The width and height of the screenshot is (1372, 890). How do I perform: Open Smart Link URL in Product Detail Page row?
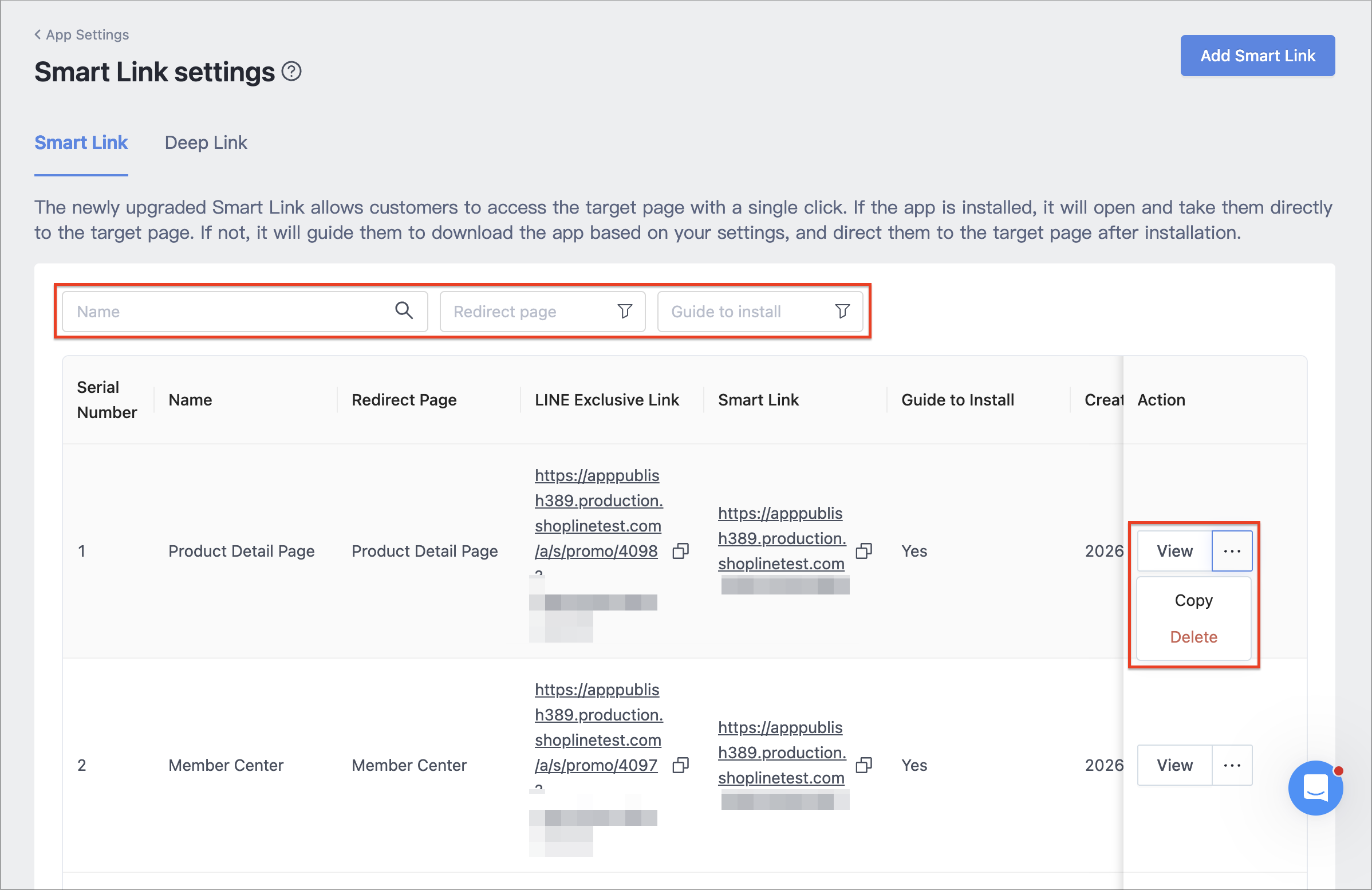tap(782, 538)
